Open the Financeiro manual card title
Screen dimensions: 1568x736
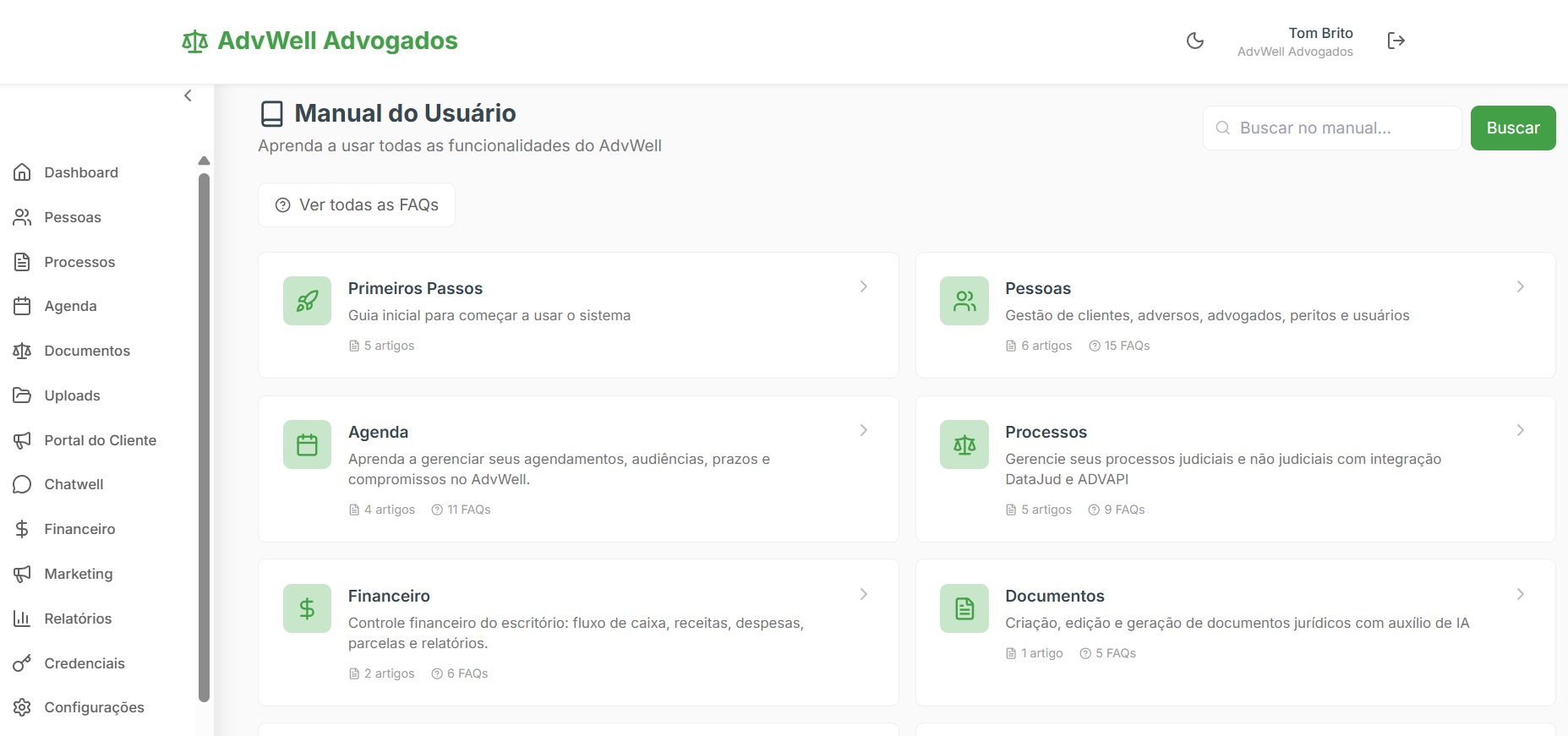(x=389, y=596)
